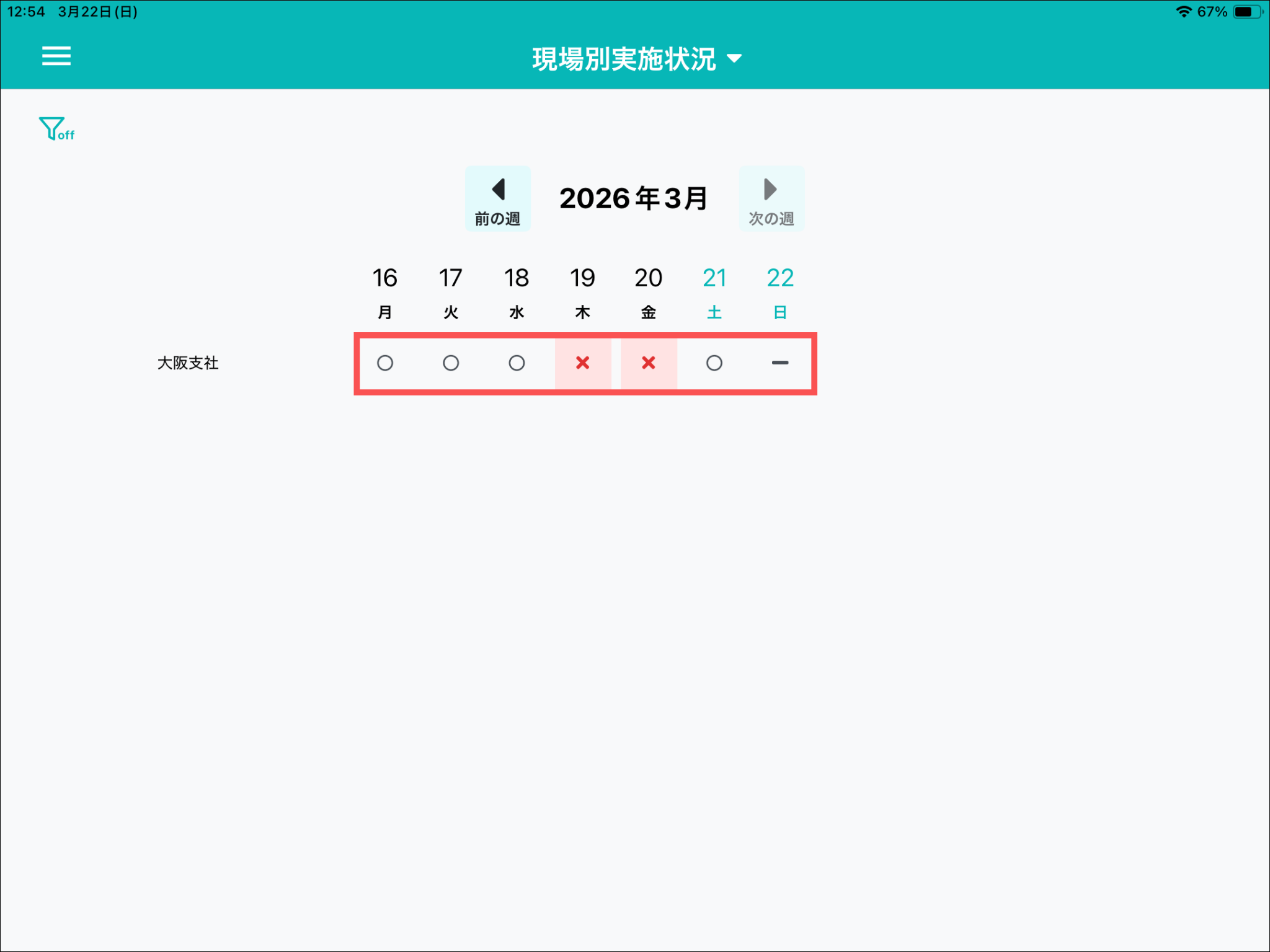The image size is (1270, 952).
Task: Open the red X status on the 20th
Action: [648, 363]
